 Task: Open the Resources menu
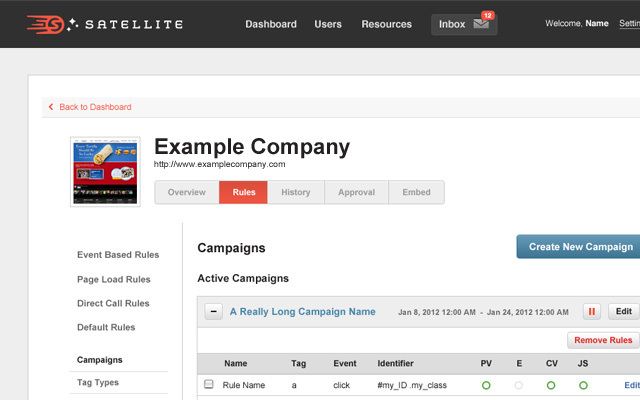[387, 24]
